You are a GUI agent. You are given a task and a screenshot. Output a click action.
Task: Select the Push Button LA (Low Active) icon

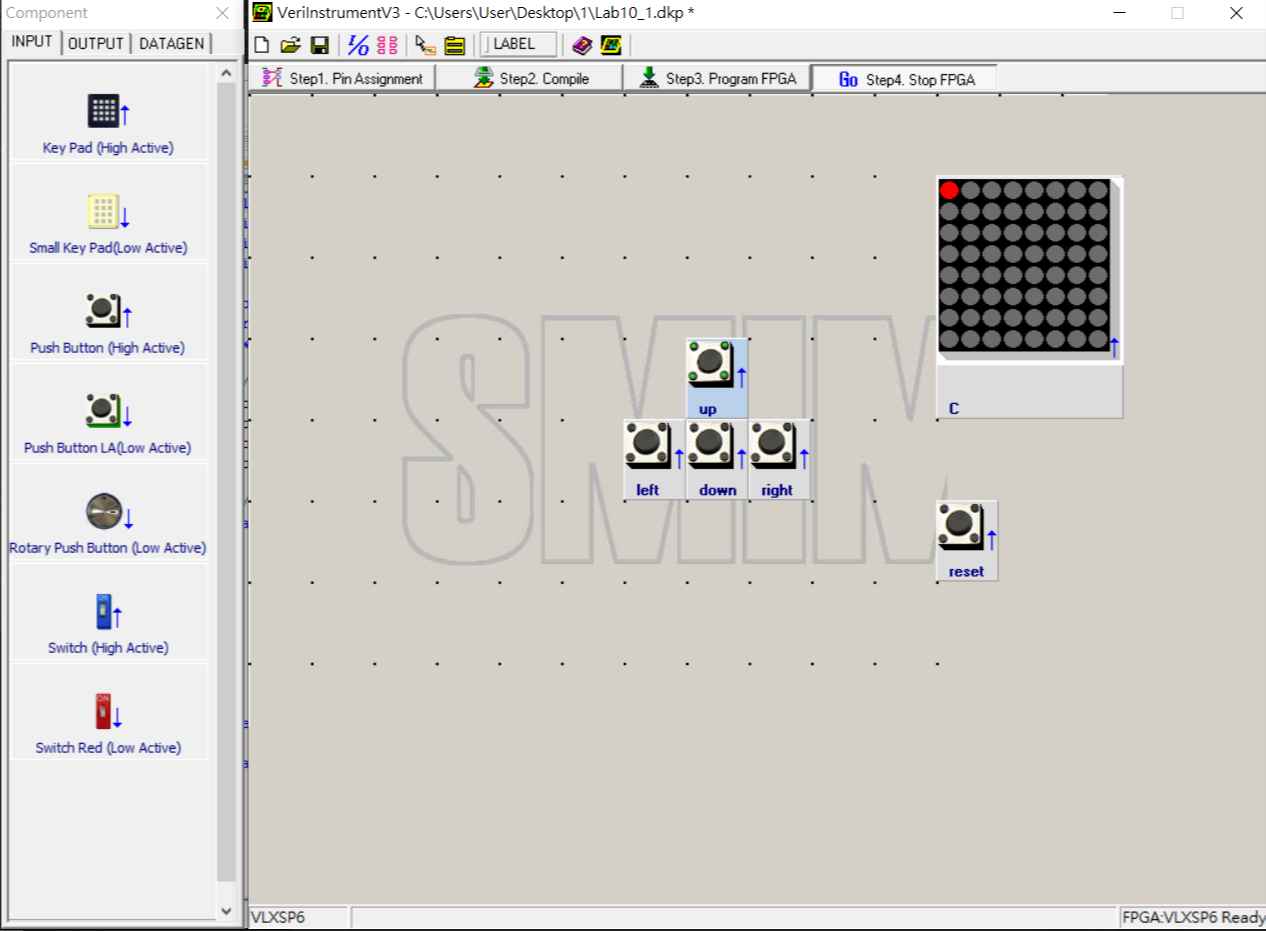pyautogui.click(x=108, y=410)
